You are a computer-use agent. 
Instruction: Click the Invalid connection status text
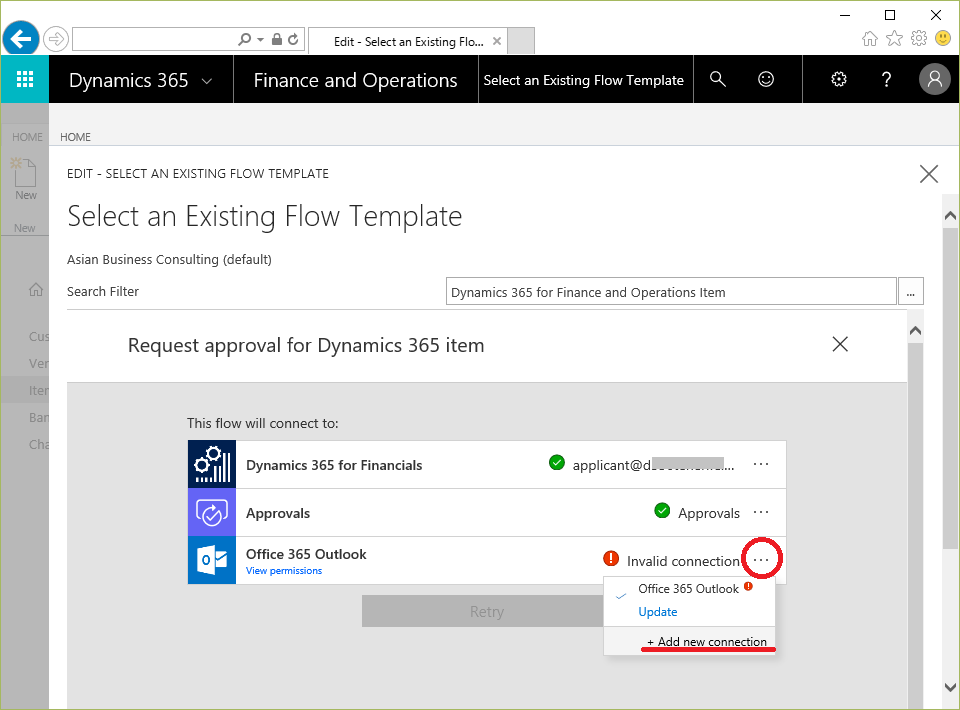coord(683,561)
